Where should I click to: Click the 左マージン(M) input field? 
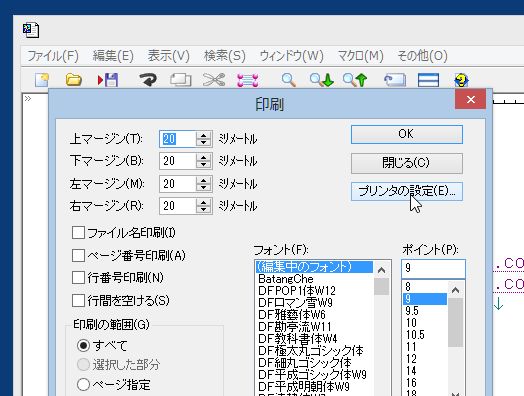(x=177, y=184)
